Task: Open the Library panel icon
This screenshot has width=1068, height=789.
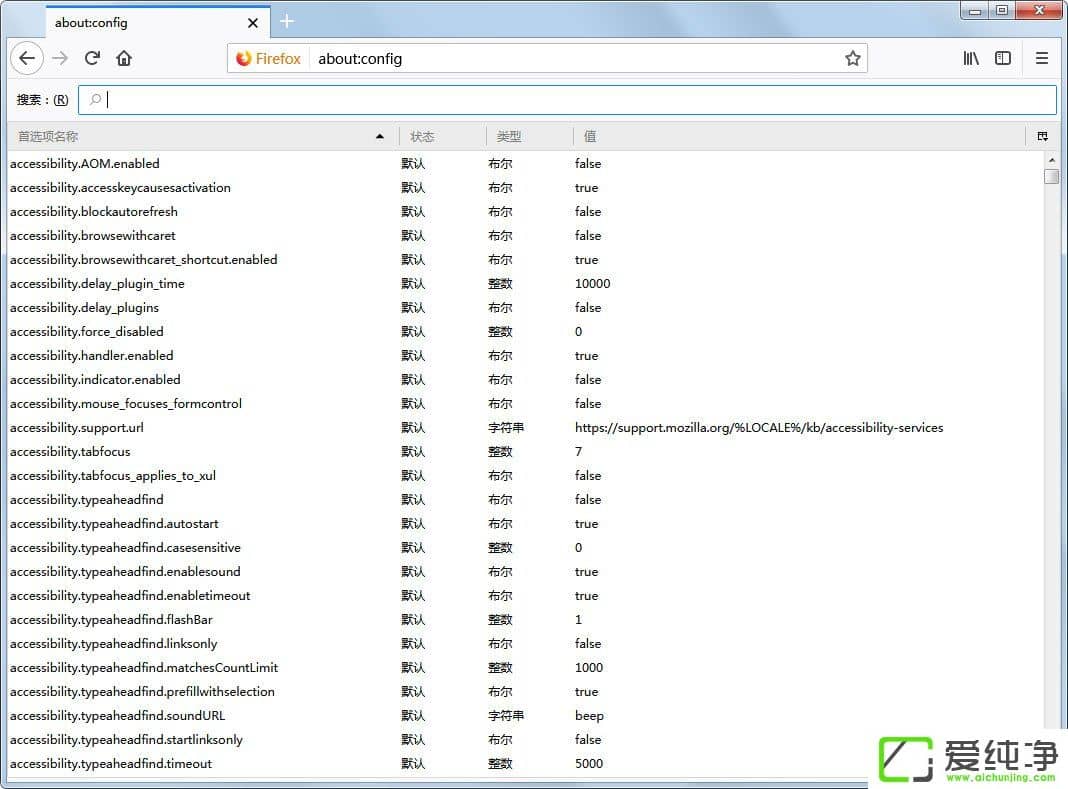Action: click(x=970, y=58)
